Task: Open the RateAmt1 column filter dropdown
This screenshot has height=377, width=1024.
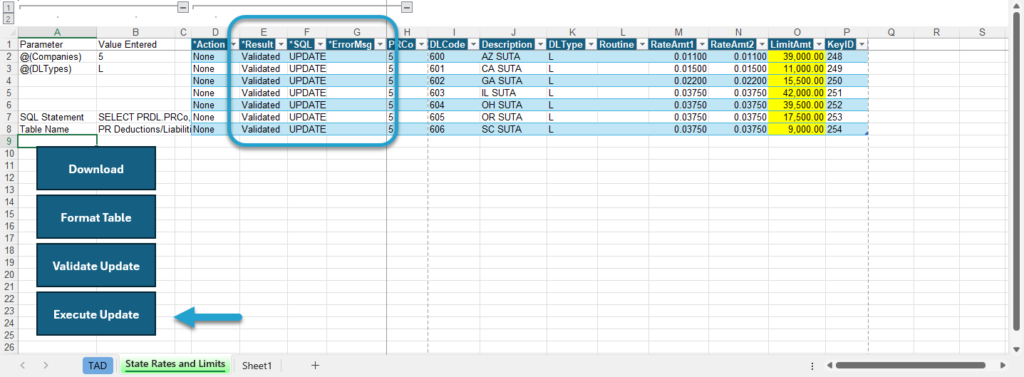Action: [x=702, y=44]
